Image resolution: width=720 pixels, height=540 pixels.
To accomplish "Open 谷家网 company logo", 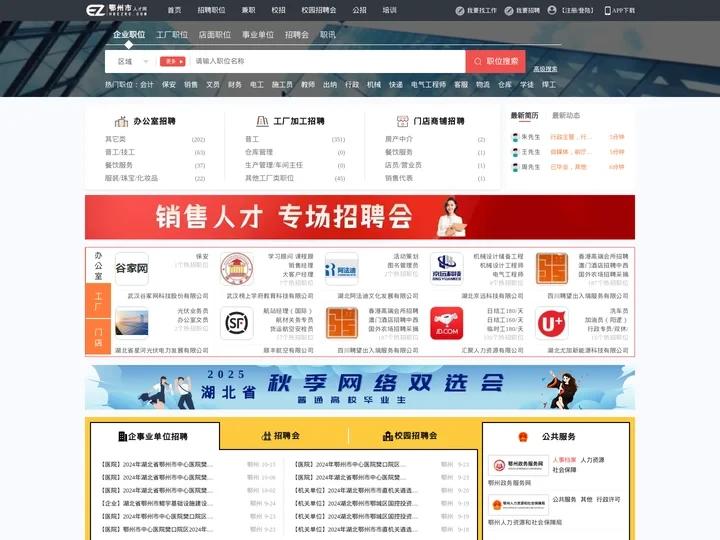I will coord(132,269).
